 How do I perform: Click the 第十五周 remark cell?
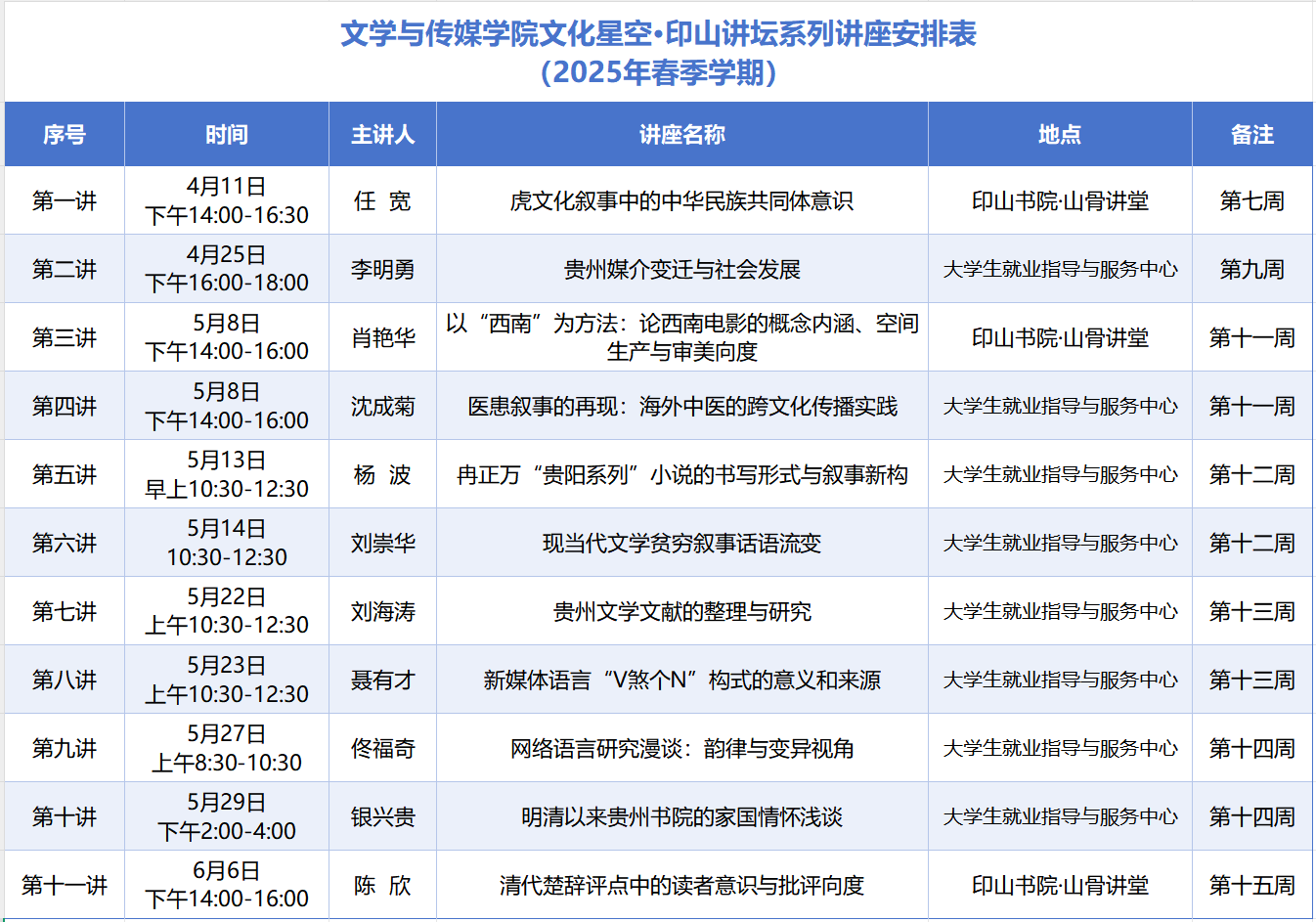pyautogui.click(x=1251, y=886)
